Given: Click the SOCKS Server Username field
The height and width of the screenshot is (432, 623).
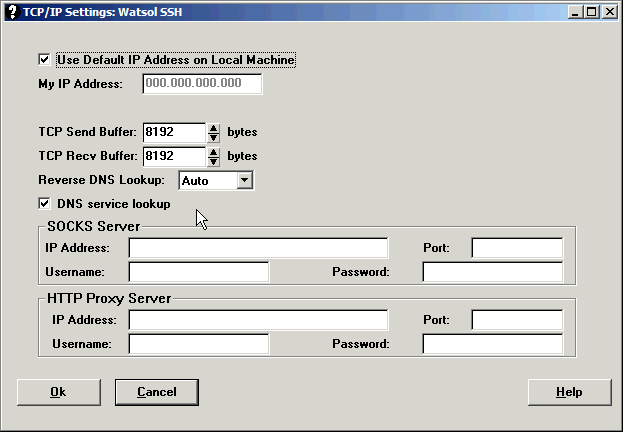Looking at the screenshot, I should 199,272.
